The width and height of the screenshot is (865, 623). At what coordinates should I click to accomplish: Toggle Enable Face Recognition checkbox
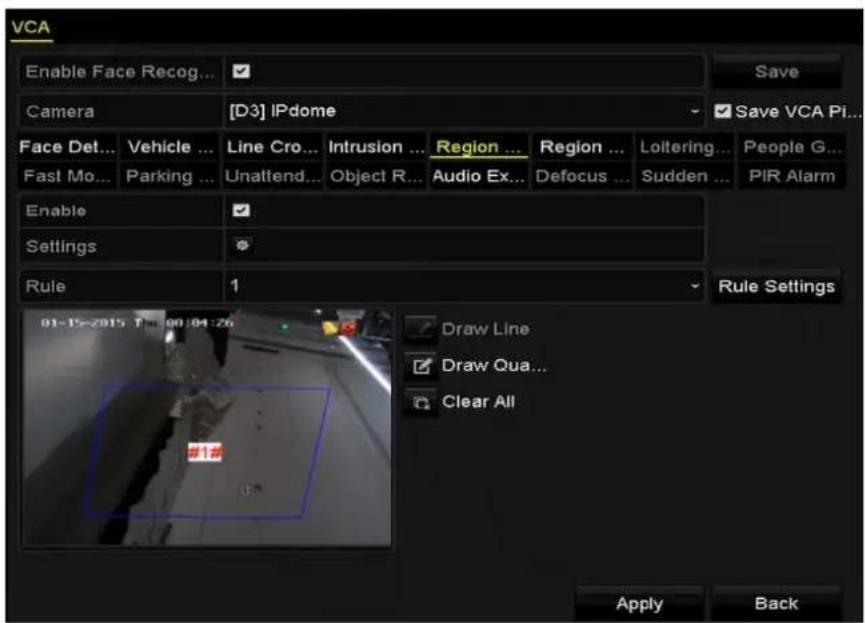(x=241, y=71)
